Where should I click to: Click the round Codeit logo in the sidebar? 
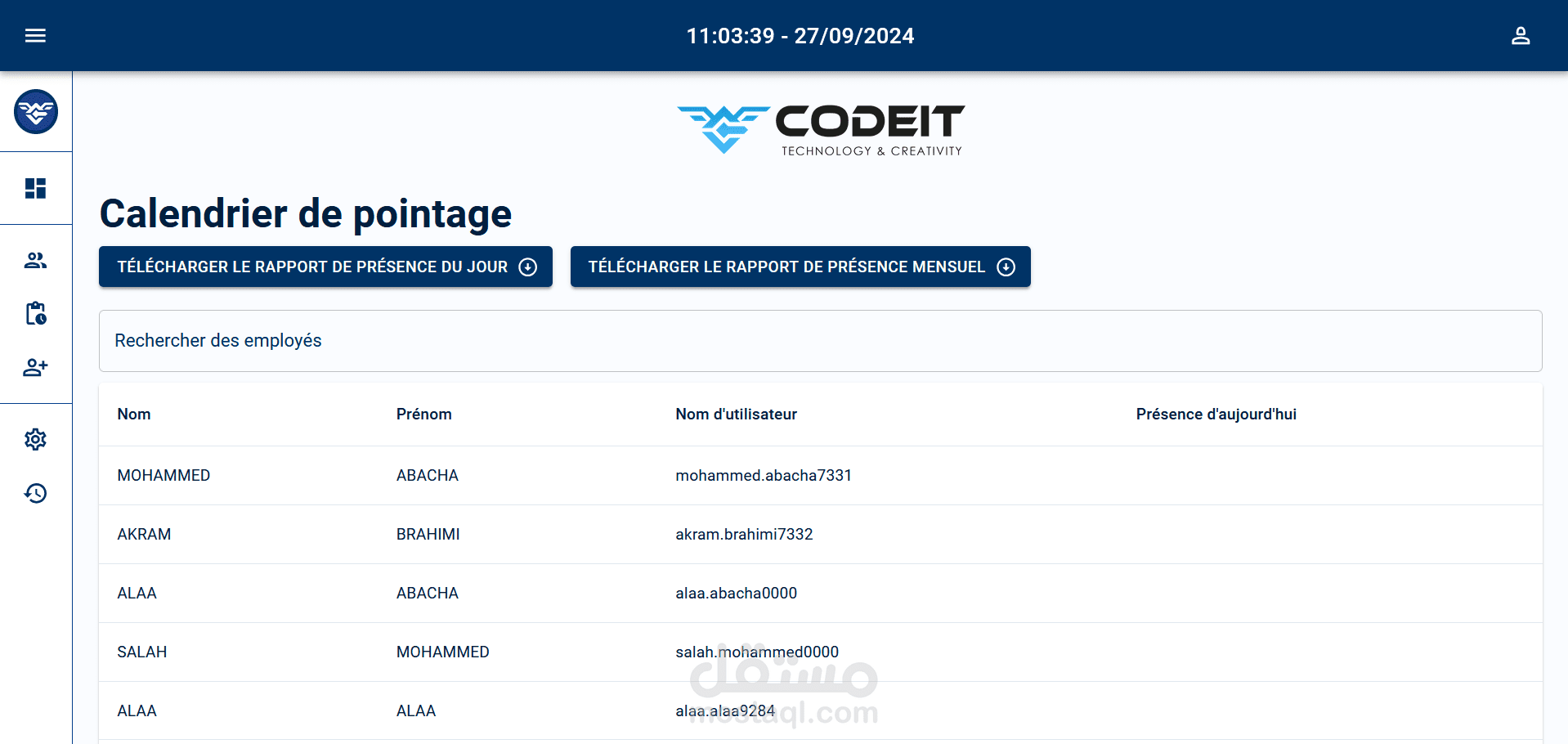click(36, 111)
